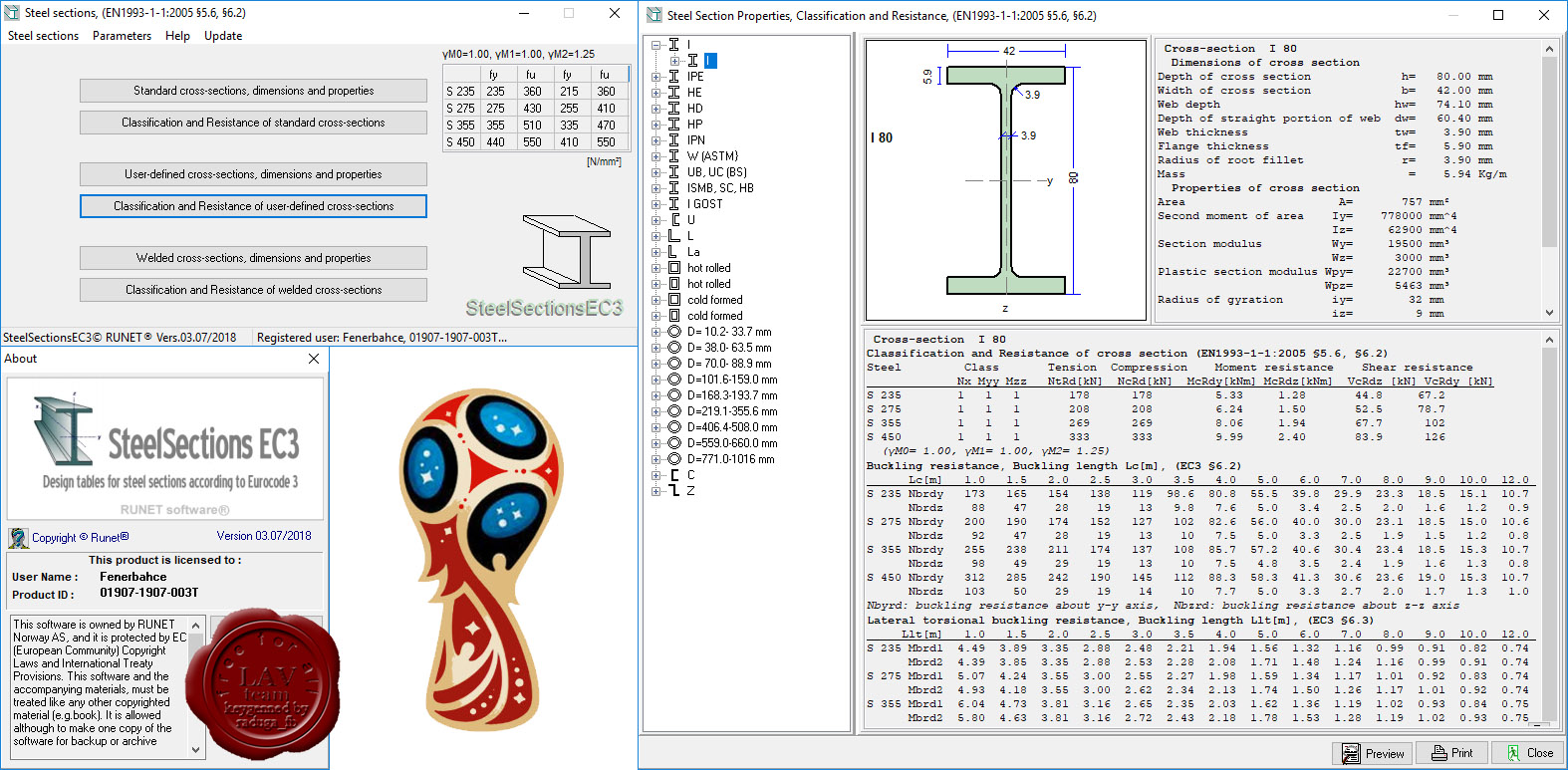Expand the IPN tree node
1568x770 pixels.
pyautogui.click(x=655, y=140)
